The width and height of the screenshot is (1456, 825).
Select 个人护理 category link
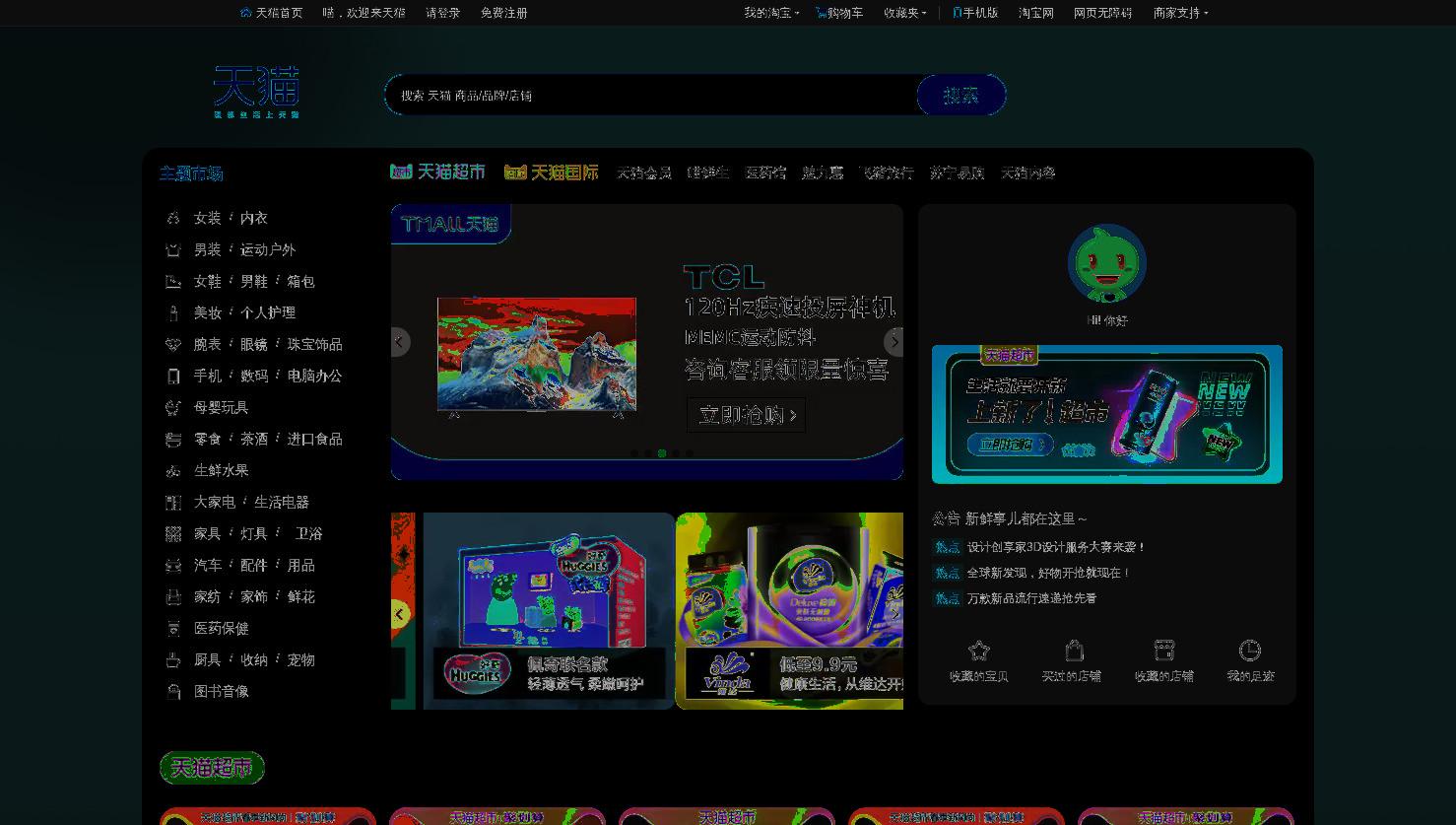tap(268, 312)
